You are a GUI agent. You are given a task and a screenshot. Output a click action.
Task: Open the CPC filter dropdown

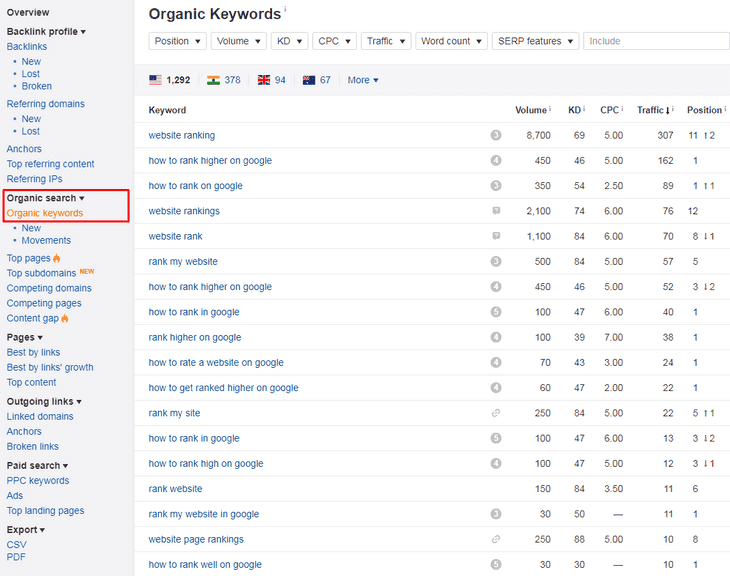334,41
